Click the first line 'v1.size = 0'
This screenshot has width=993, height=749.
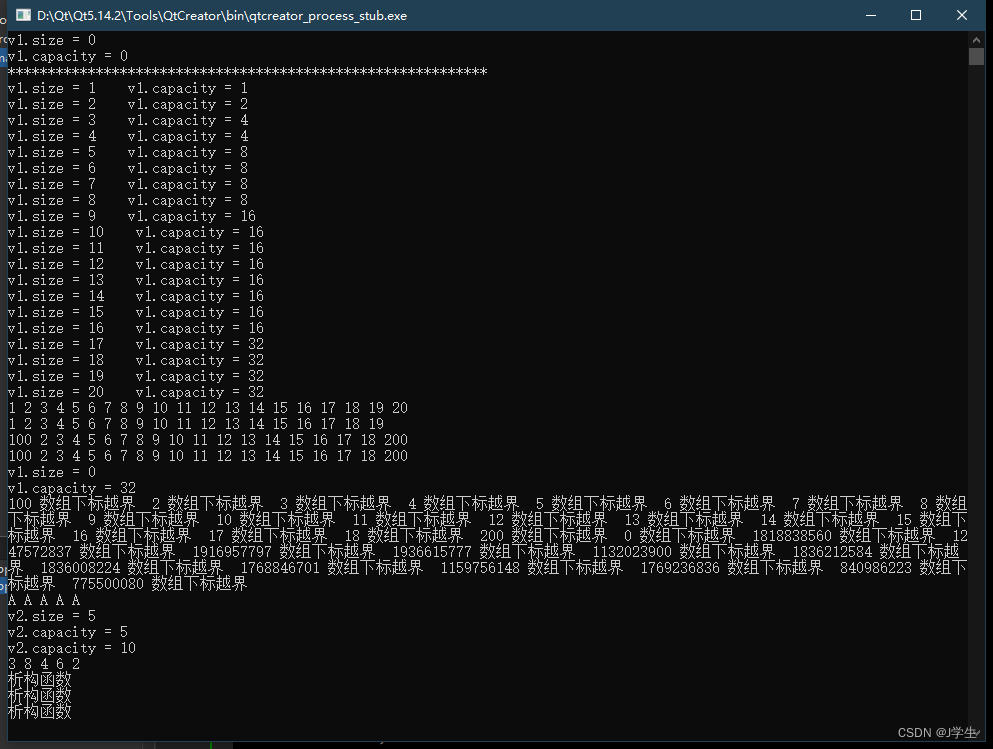[52, 41]
